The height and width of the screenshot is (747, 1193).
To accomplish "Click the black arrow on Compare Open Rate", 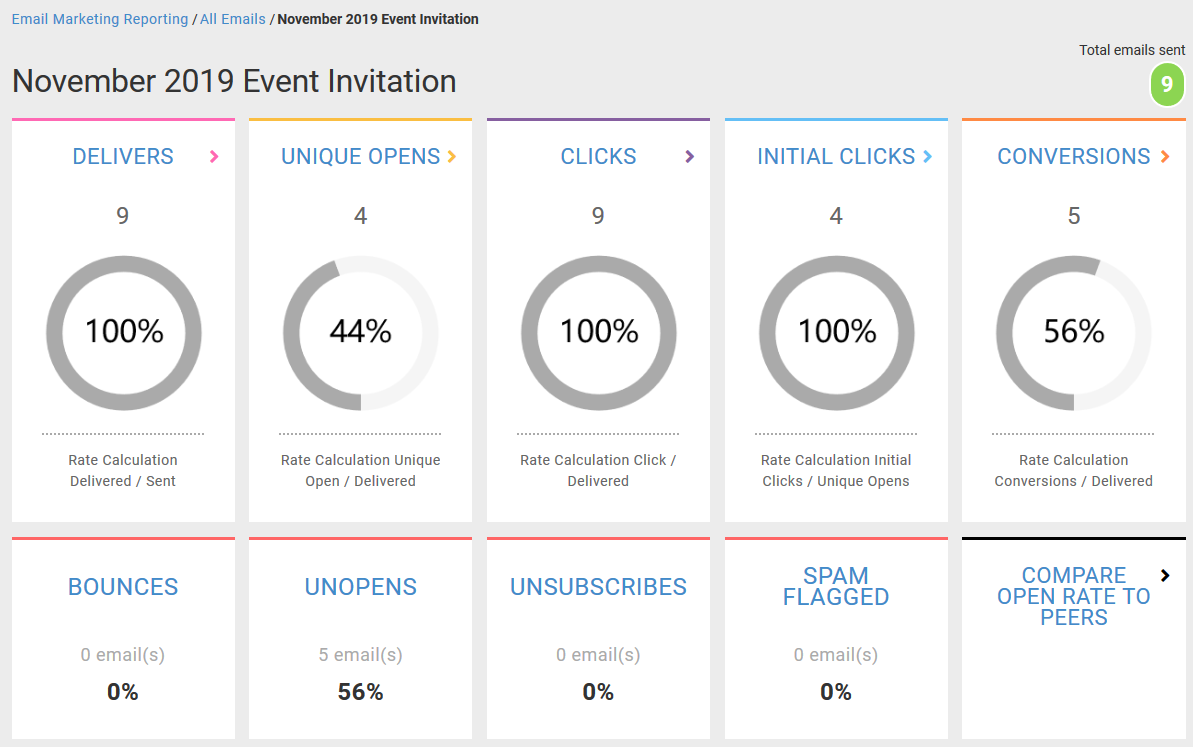I will point(1165,576).
